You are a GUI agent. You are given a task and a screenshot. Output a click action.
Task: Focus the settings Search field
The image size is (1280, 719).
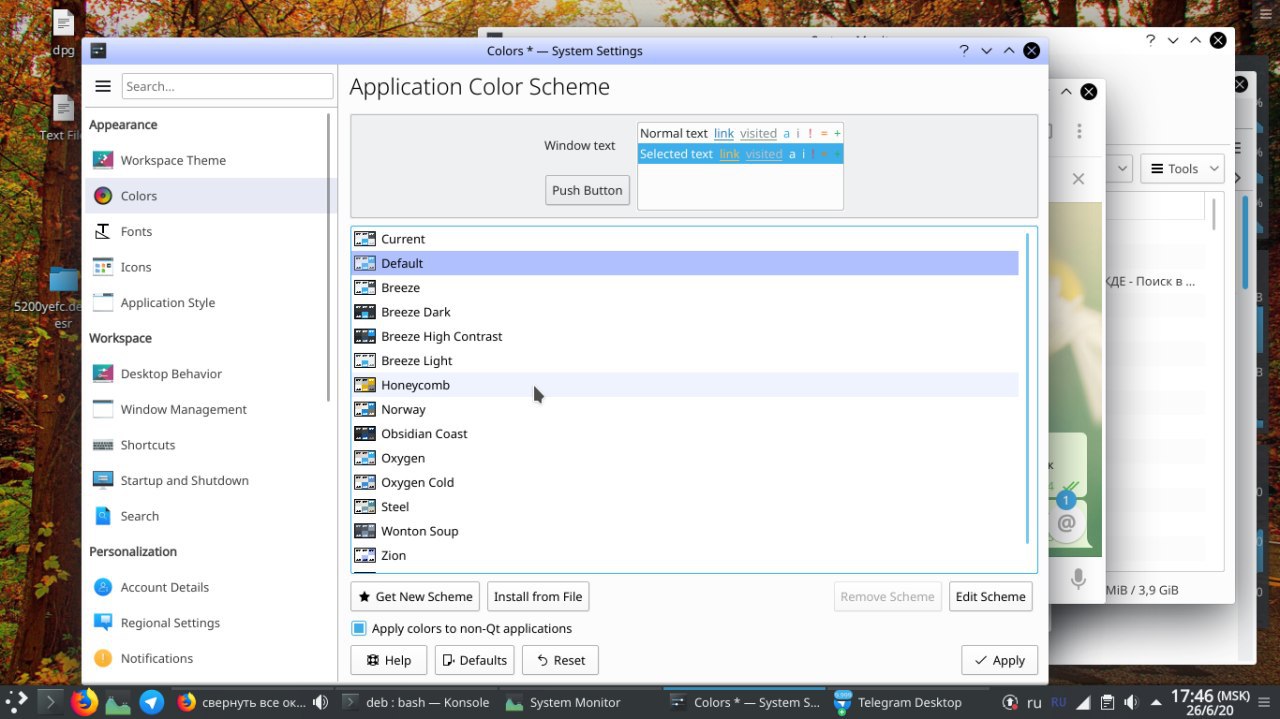227,86
